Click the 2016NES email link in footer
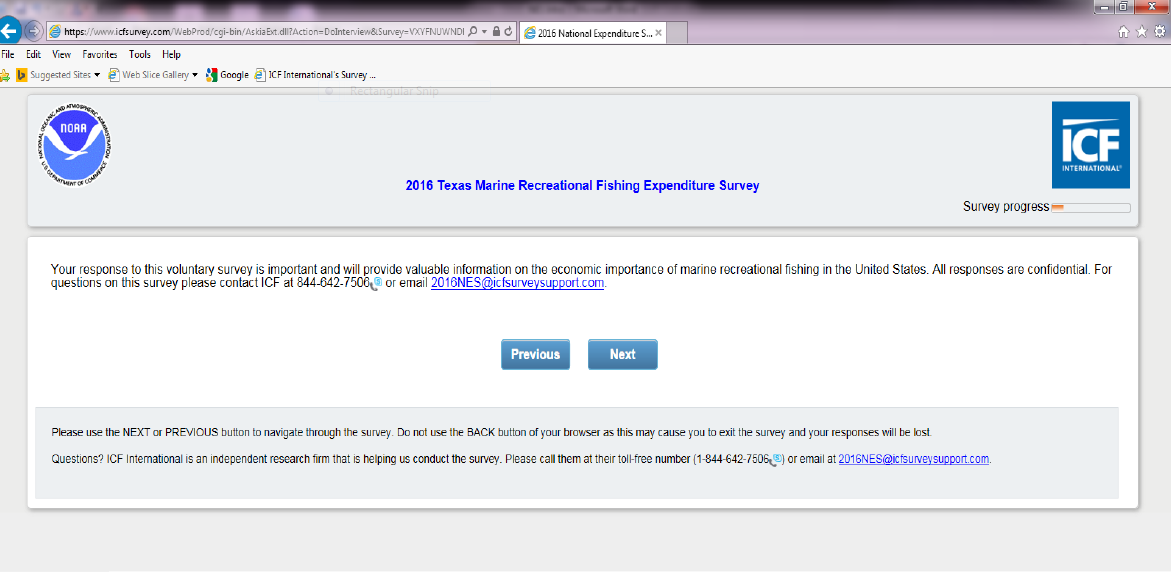Image resolution: width=1171 pixels, height=572 pixels. tap(913, 459)
